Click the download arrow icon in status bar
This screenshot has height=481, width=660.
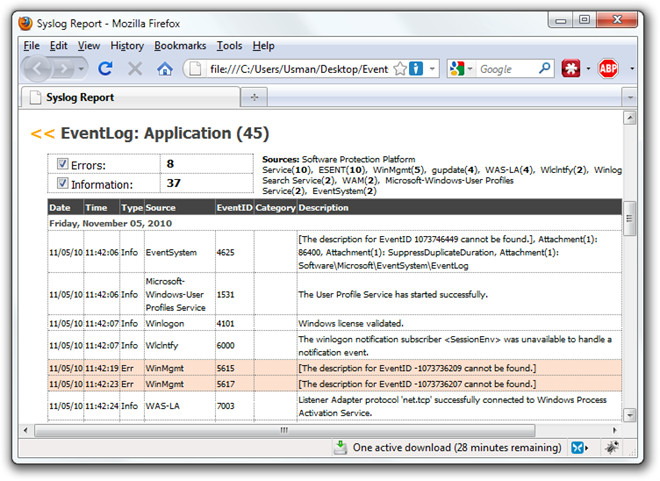(340, 448)
